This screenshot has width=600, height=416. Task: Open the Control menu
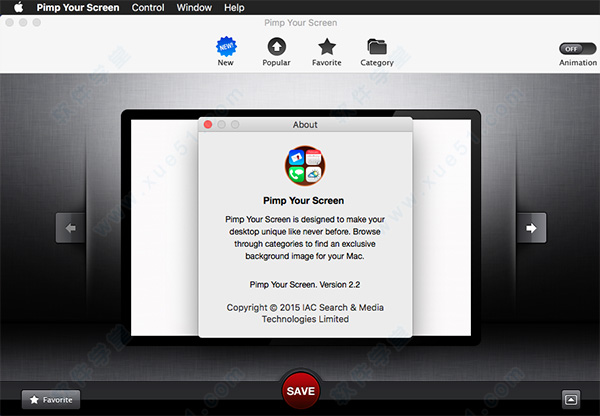(148, 7)
